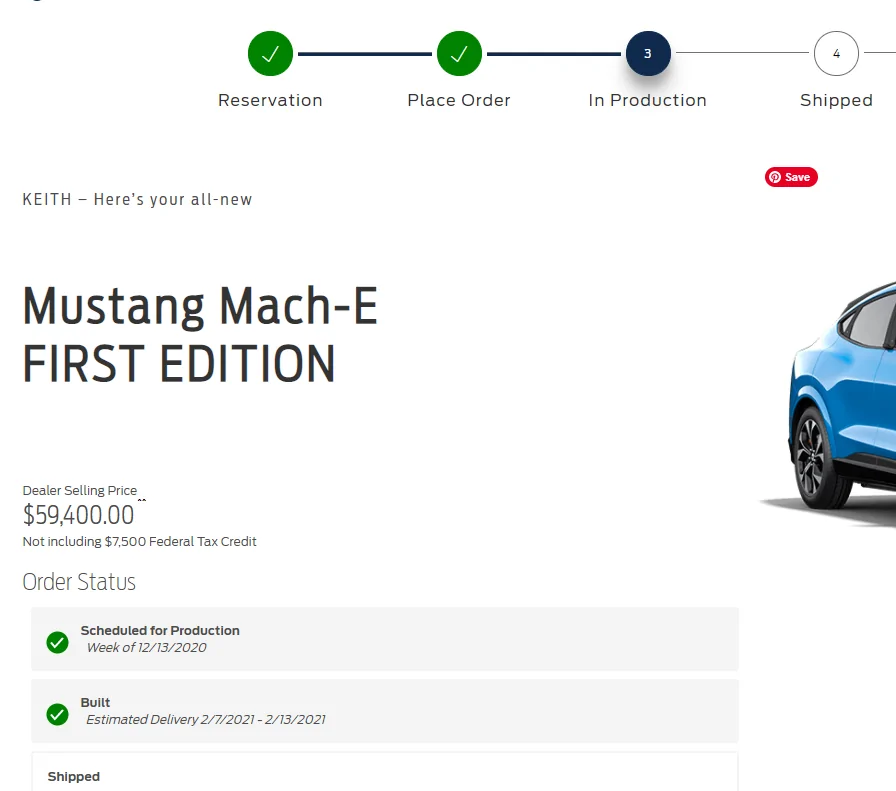896x791 pixels.
Task: Click the Scheduled for Production green check icon
Action: (57, 642)
